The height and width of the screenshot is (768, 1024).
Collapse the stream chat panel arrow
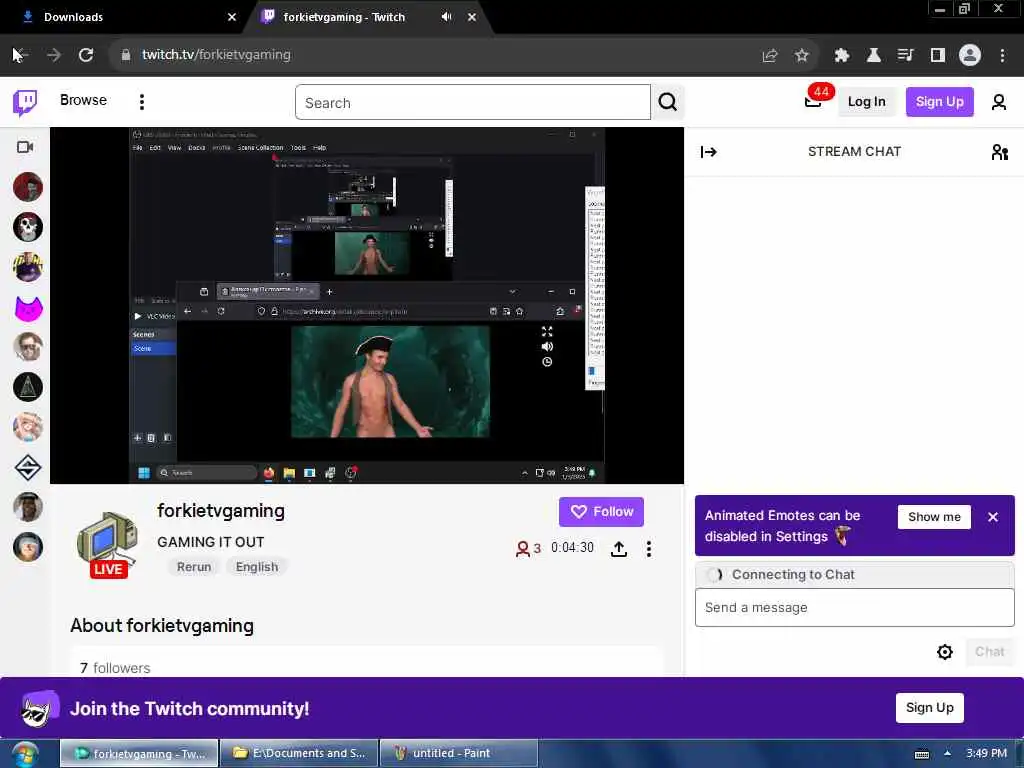[709, 152]
